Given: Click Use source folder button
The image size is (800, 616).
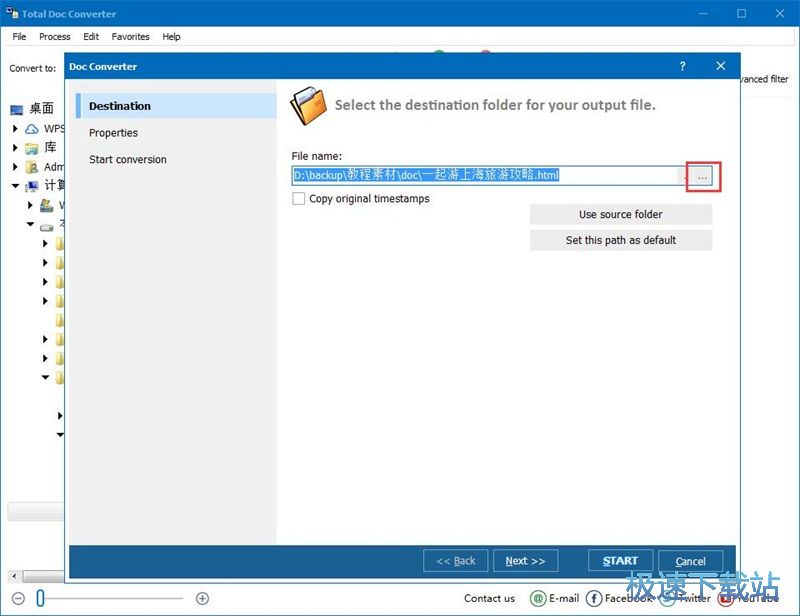Looking at the screenshot, I should point(620,214).
